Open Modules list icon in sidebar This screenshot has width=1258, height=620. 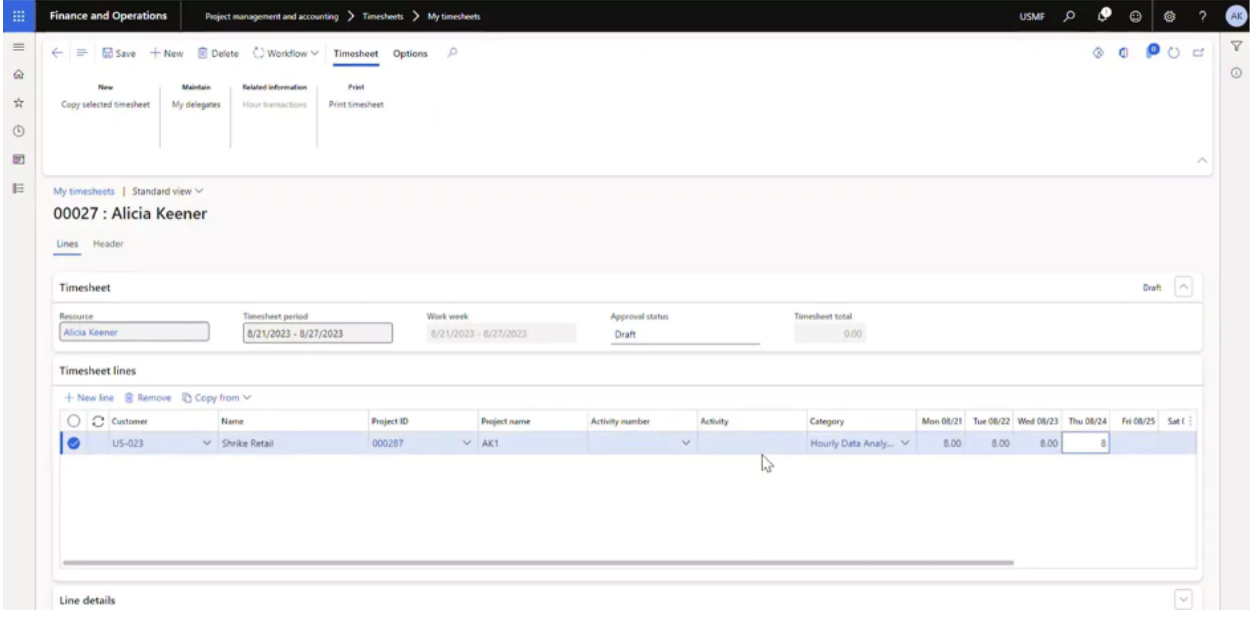pos(17,187)
